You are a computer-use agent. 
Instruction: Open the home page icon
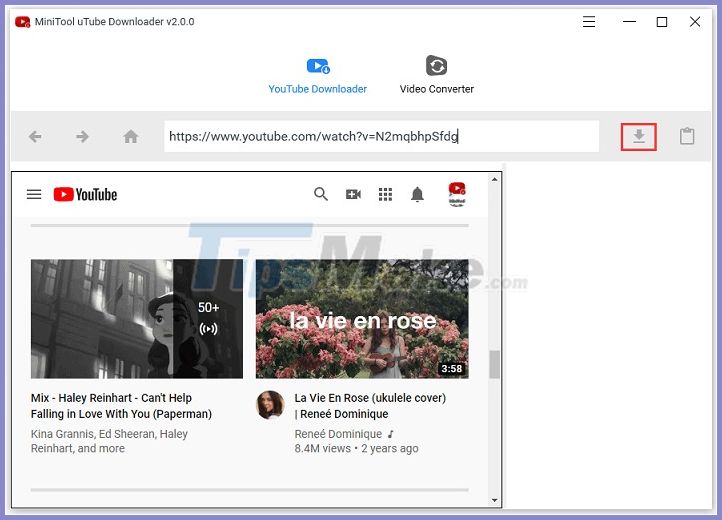point(131,136)
